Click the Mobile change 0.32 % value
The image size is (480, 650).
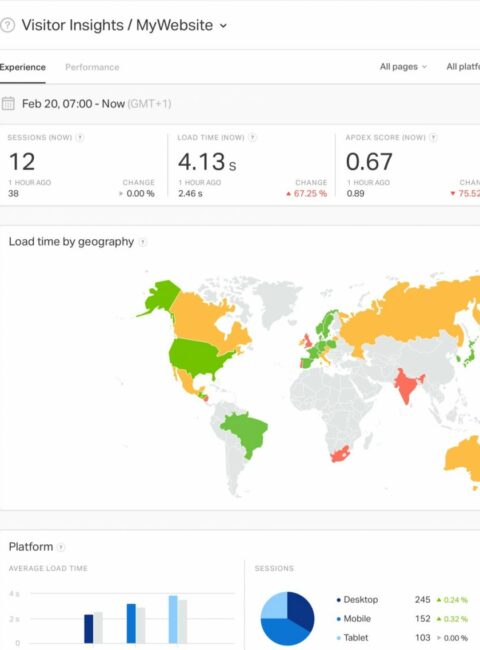tap(452, 619)
